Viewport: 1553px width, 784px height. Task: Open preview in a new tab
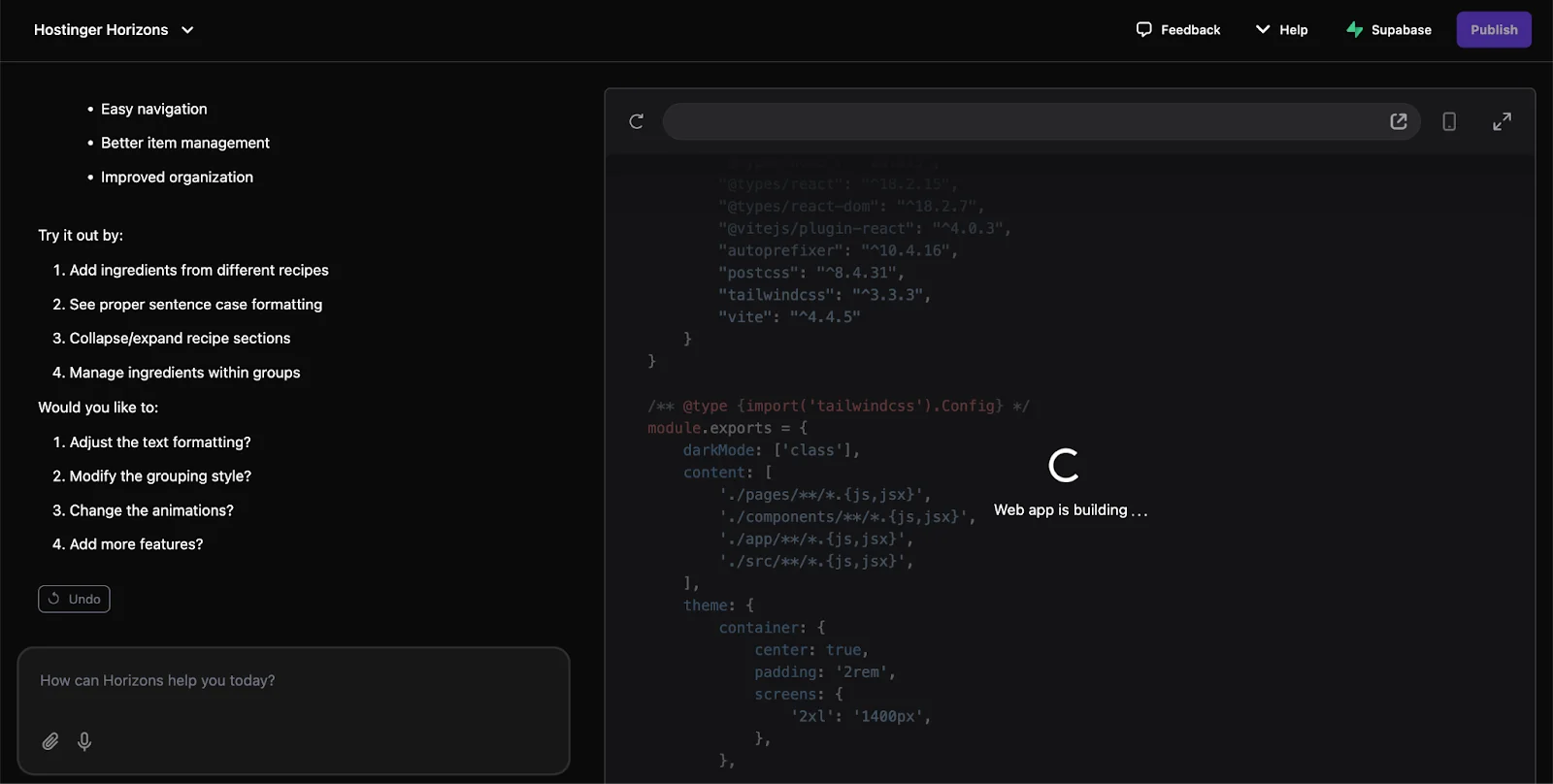[1399, 121]
